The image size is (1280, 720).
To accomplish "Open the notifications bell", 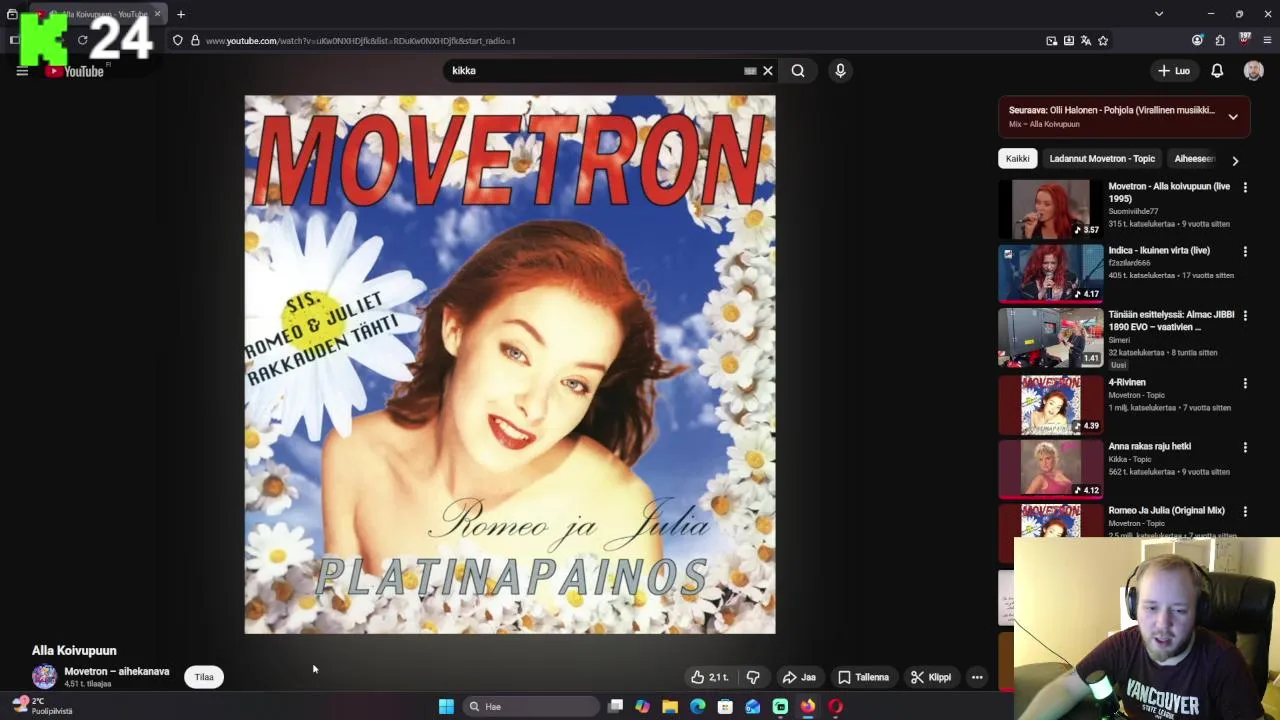I will (x=1217, y=71).
